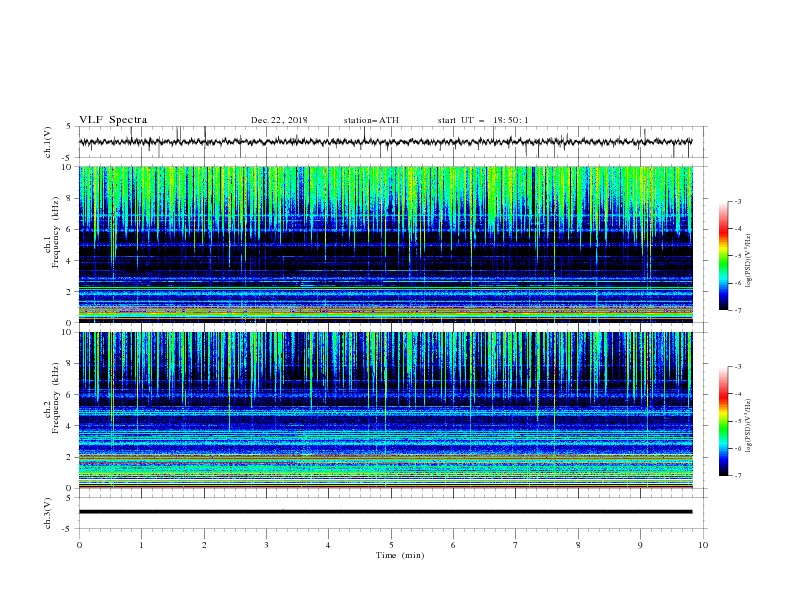Click the ch.3 flat voltage trace
The width and height of the screenshot is (792, 612).
(386, 512)
